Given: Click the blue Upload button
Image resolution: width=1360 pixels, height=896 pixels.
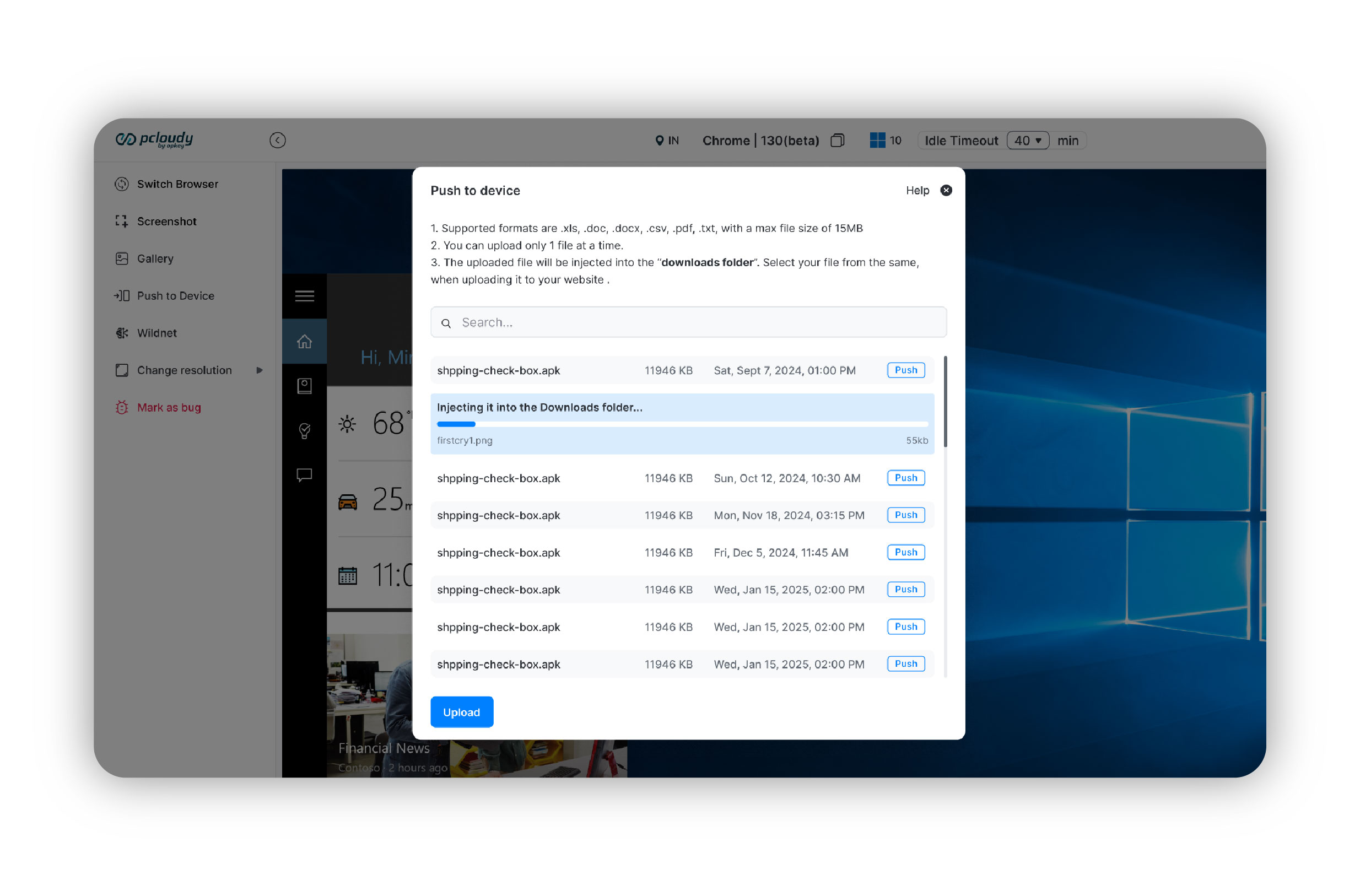Looking at the screenshot, I should 462,712.
